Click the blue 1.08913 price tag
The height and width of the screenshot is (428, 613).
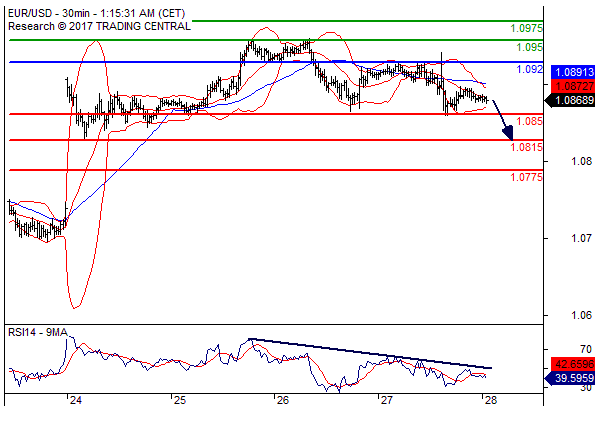coord(573,72)
